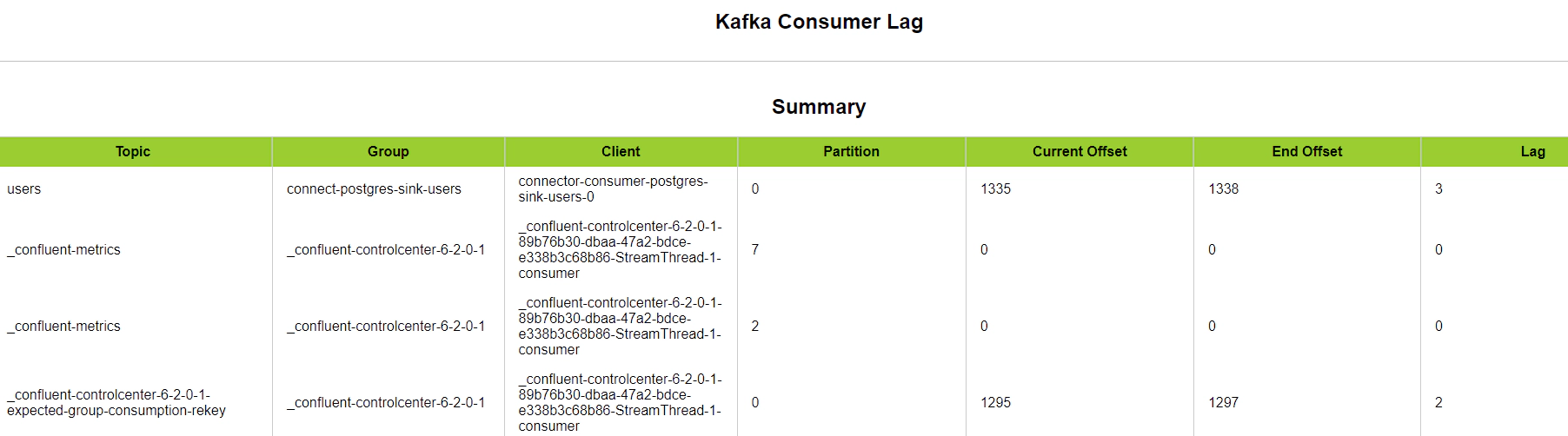The image size is (1568, 436).
Task: Click partition value 7
Action: pyautogui.click(x=754, y=249)
